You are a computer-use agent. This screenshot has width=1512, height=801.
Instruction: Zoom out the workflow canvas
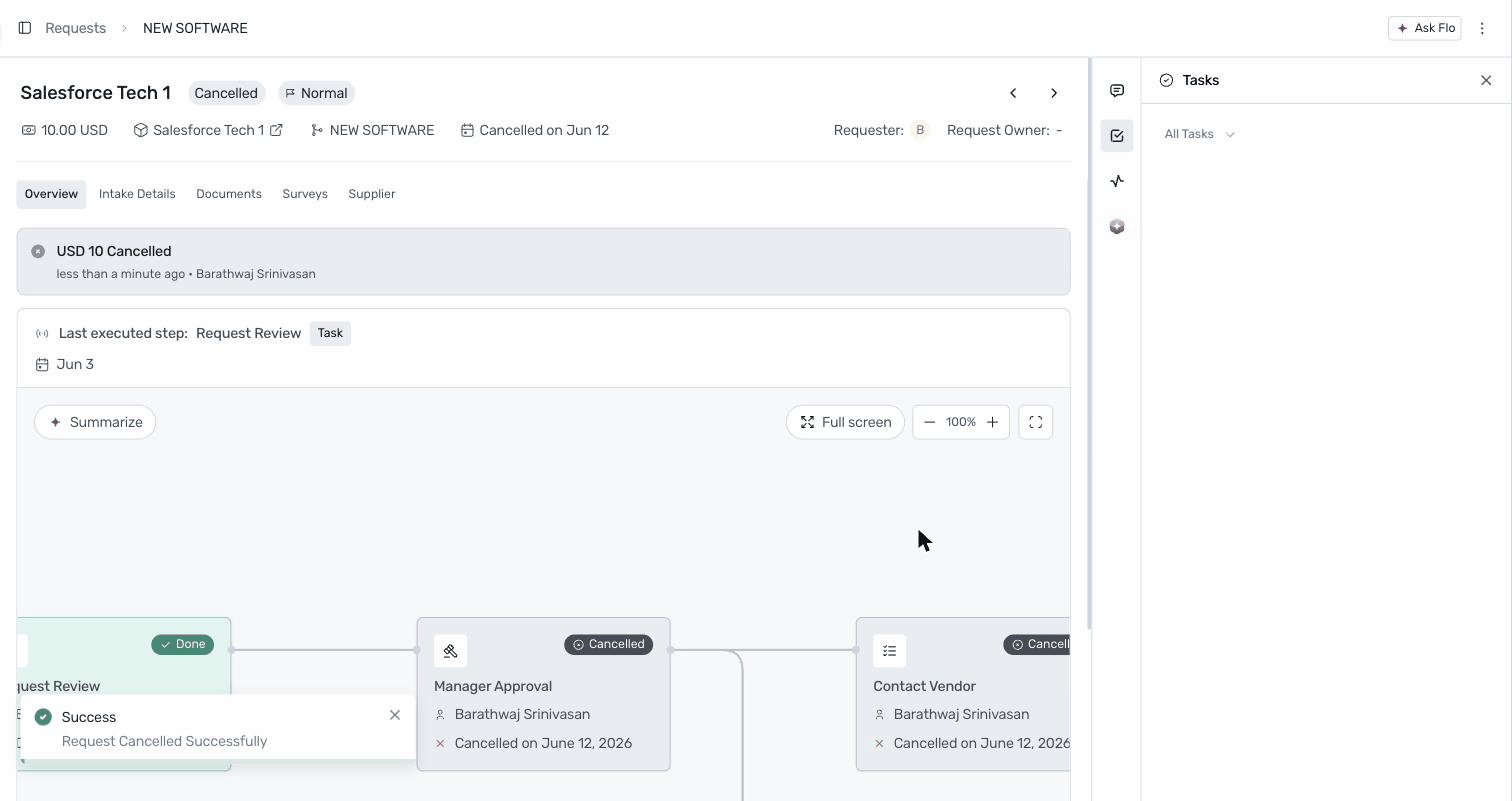pyautogui.click(x=929, y=422)
